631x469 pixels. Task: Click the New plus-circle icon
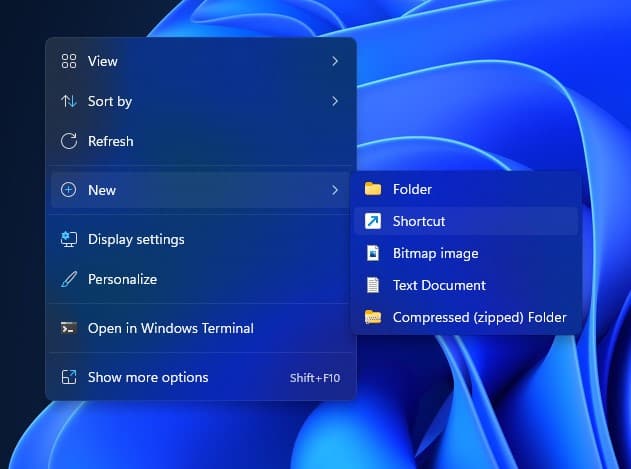coord(68,190)
